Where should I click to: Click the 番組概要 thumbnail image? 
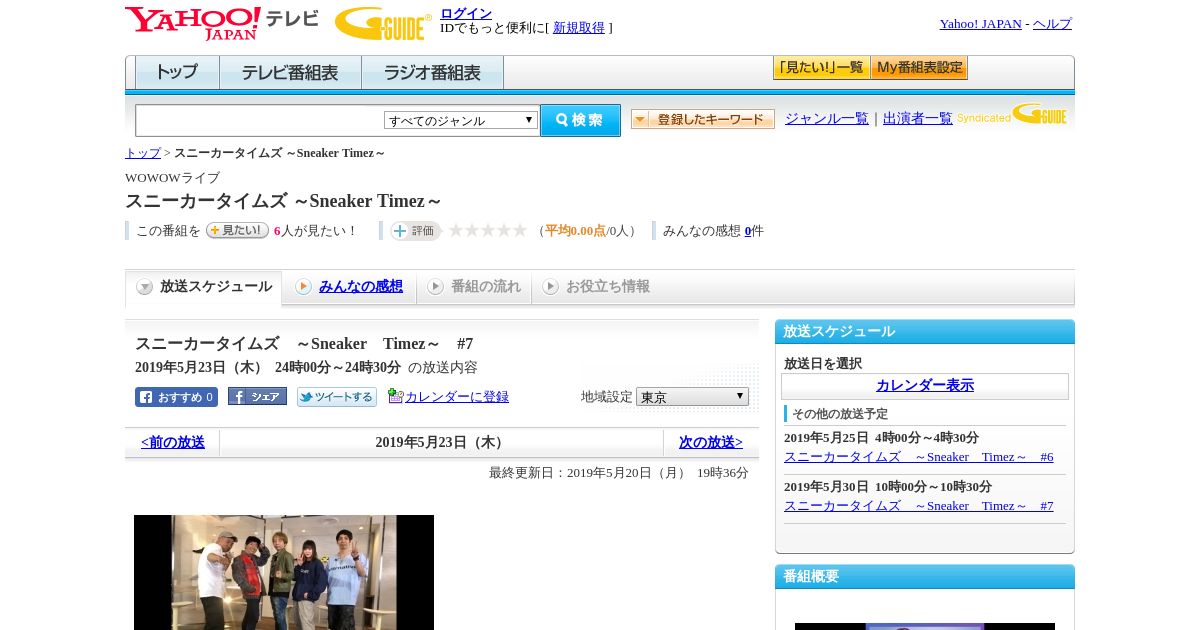pyautogui.click(x=925, y=626)
